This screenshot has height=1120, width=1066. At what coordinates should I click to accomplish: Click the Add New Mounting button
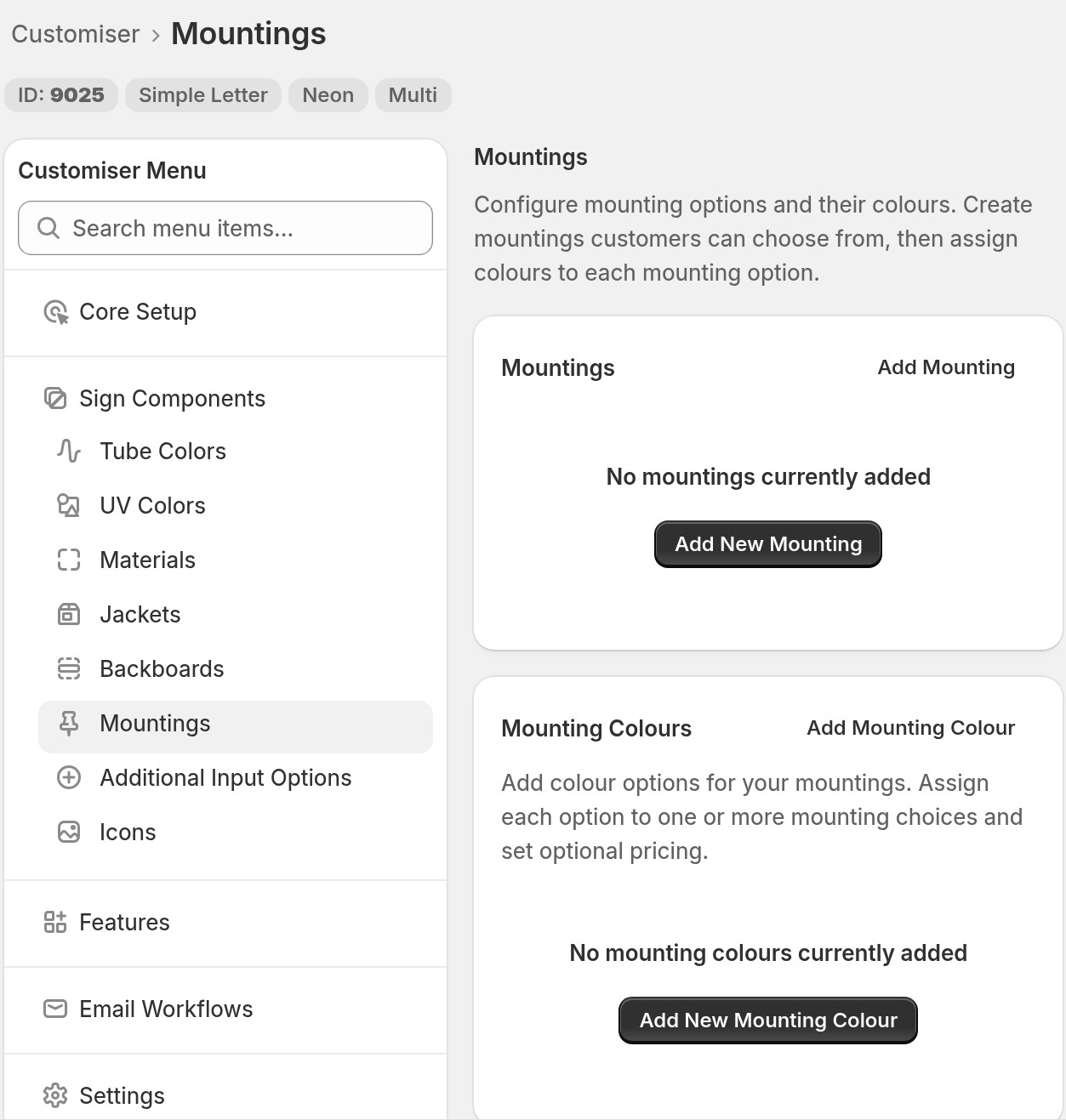point(768,544)
